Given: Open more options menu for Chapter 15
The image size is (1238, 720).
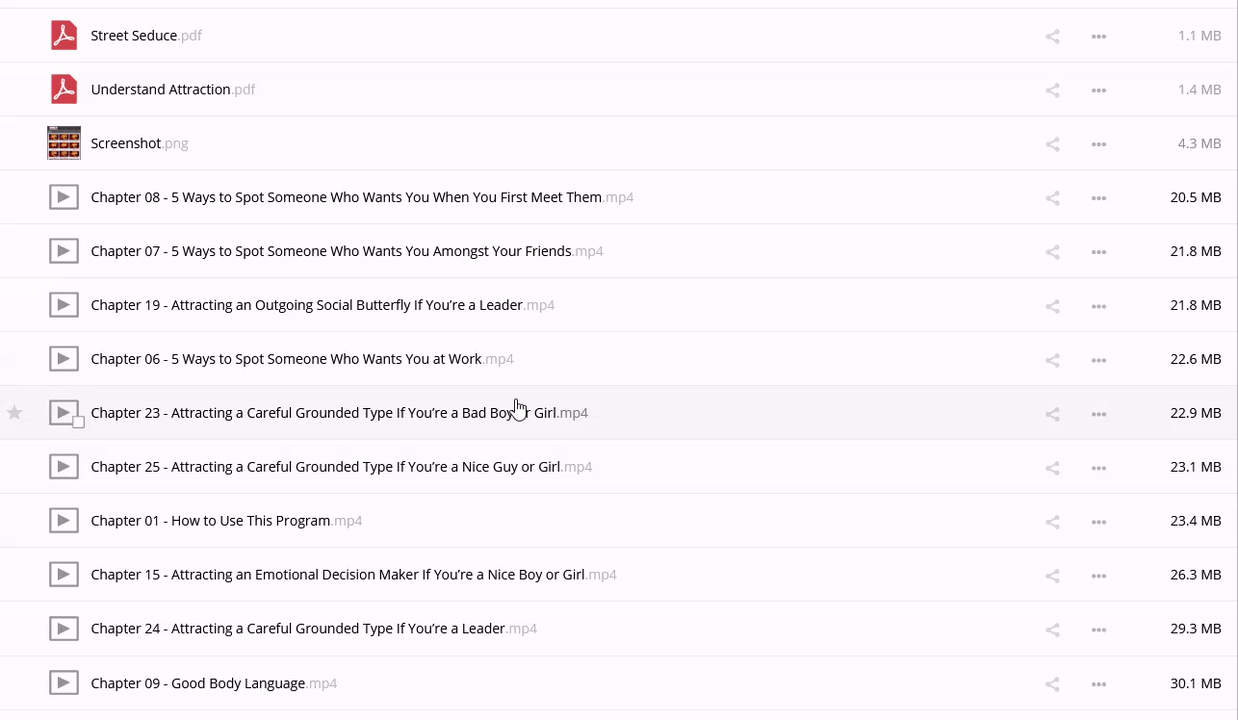Looking at the screenshot, I should pos(1098,576).
